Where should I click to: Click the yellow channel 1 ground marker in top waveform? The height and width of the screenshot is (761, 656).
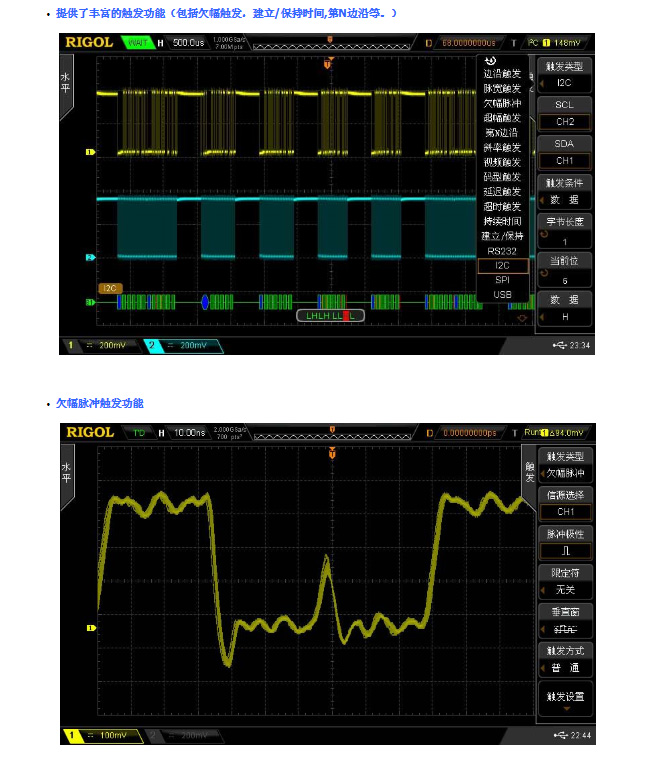coord(90,152)
